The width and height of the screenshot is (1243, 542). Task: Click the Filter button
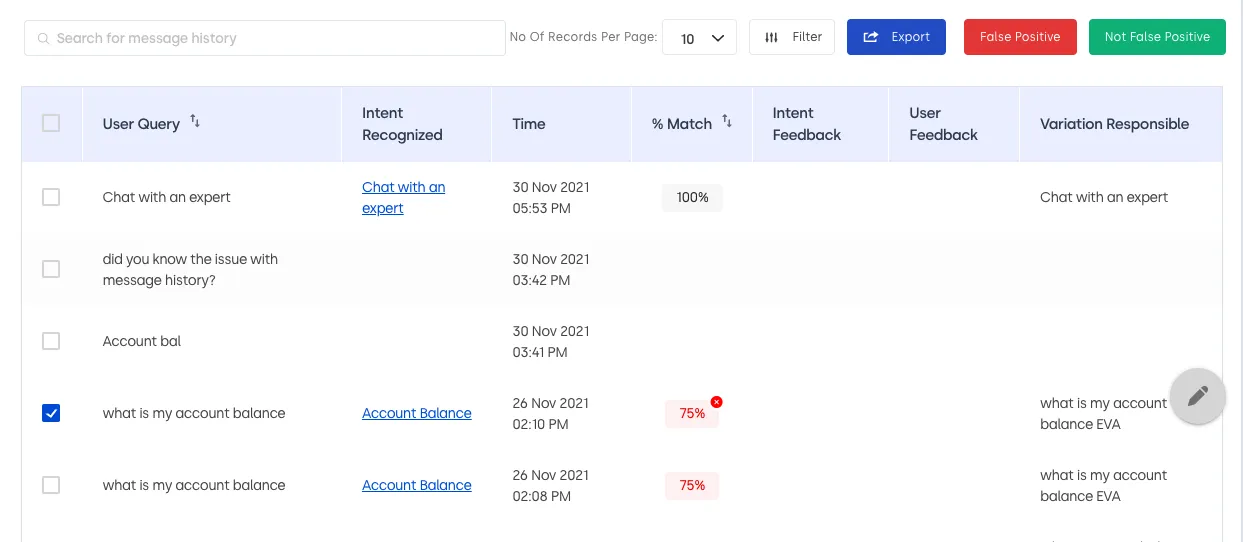tap(792, 37)
